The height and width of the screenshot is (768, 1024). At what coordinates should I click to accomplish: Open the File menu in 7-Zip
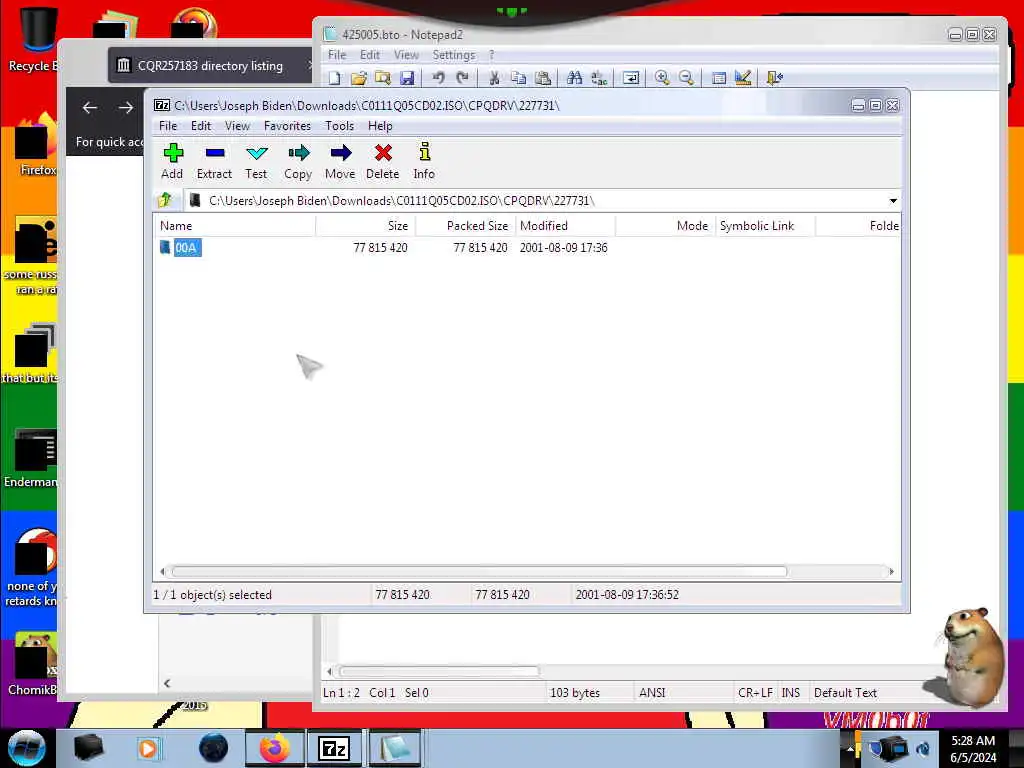tap(168, 126)
